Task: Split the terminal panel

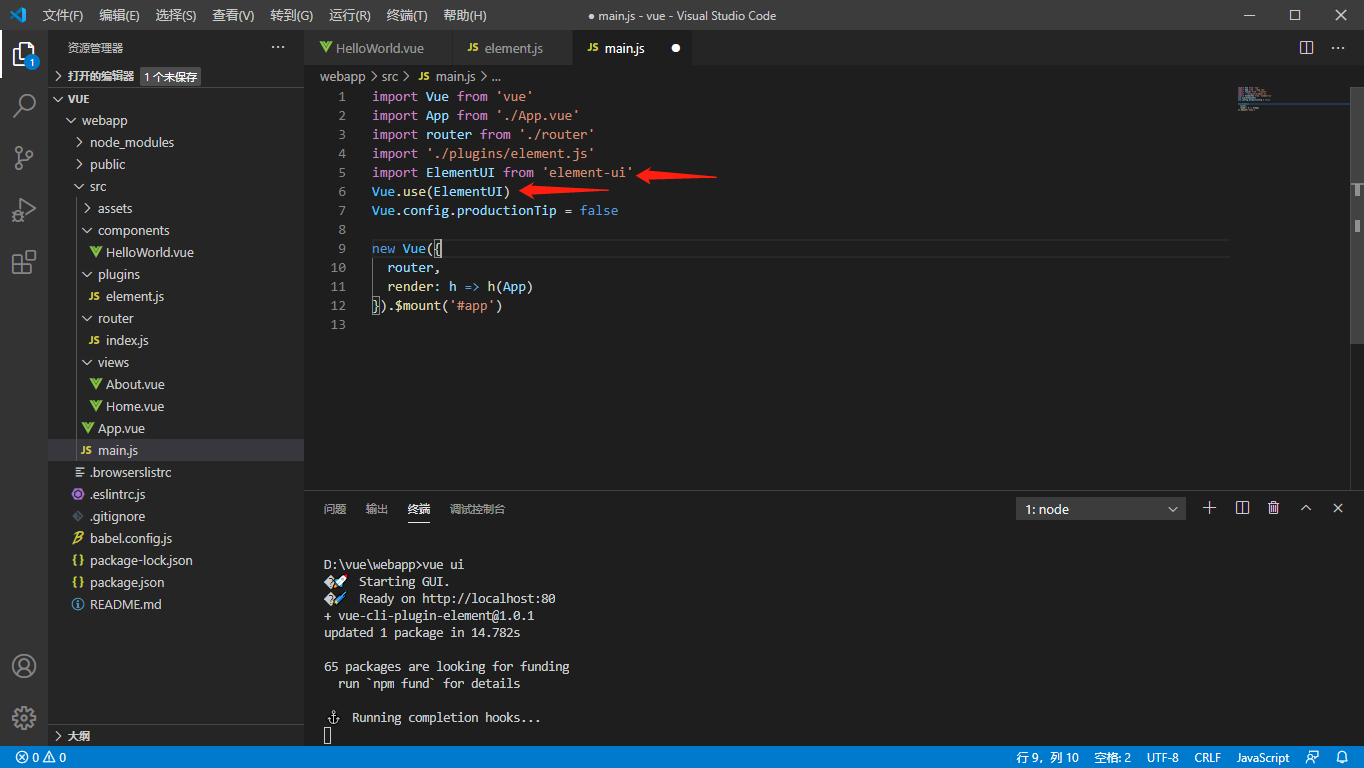Action: (x=1242, y=508)
